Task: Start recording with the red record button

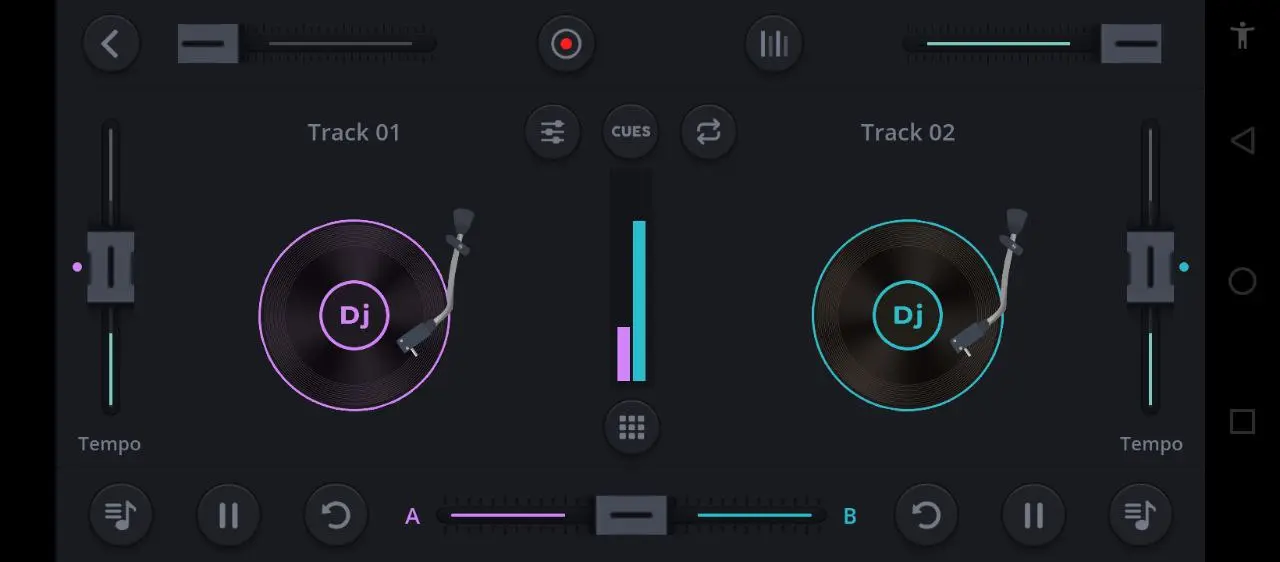Action: point(566,44)
